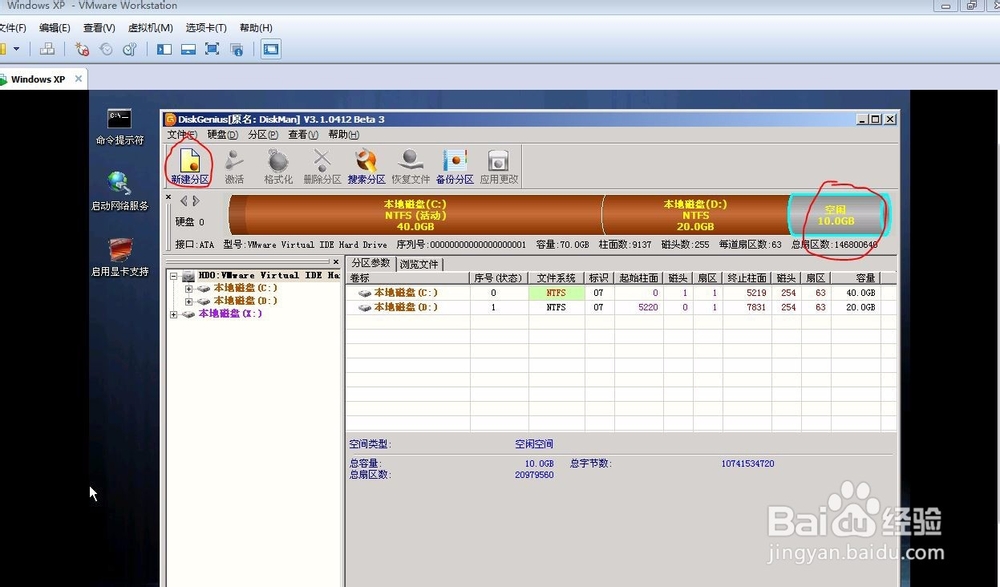Open the 启用显卡支持 desktop icon

(x=119, y=257)
